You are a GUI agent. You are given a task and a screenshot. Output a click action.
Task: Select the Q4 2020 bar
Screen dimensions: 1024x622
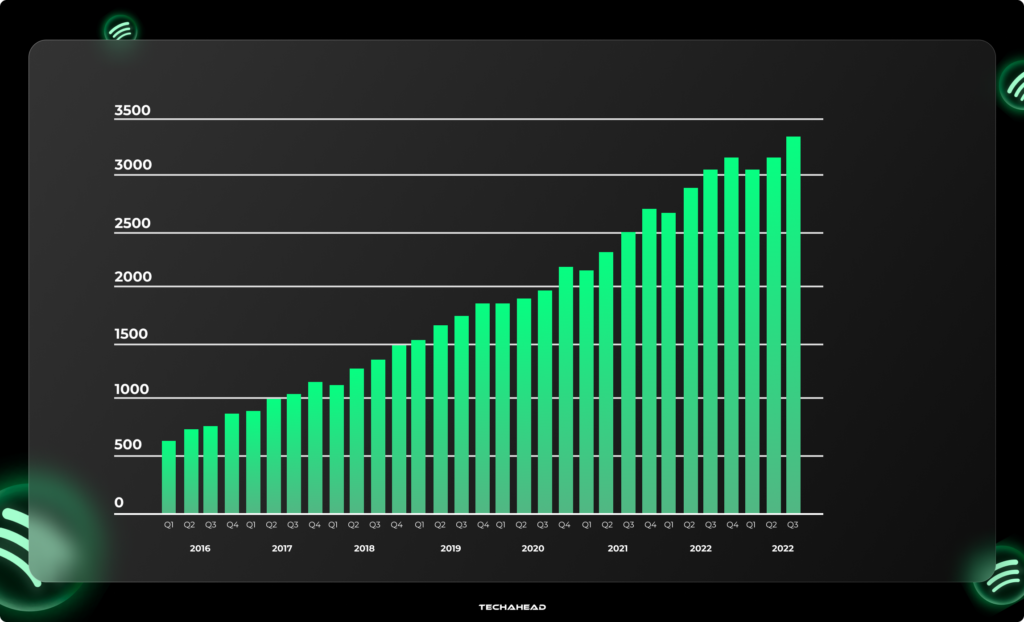pos(566,390)
